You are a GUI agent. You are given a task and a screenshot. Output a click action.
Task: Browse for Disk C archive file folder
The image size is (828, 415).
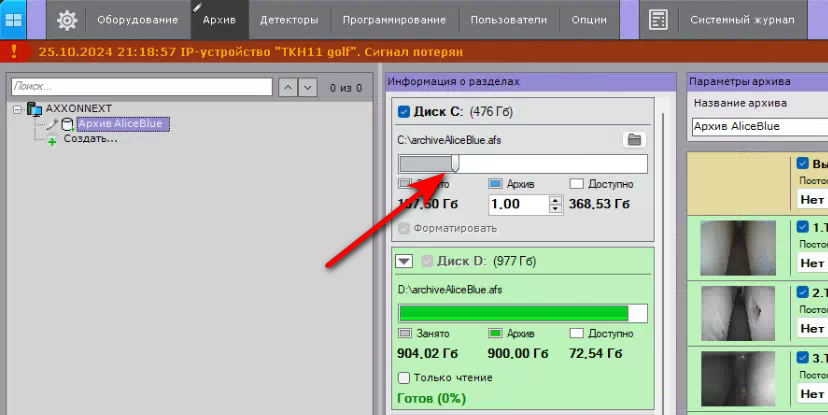633,140
